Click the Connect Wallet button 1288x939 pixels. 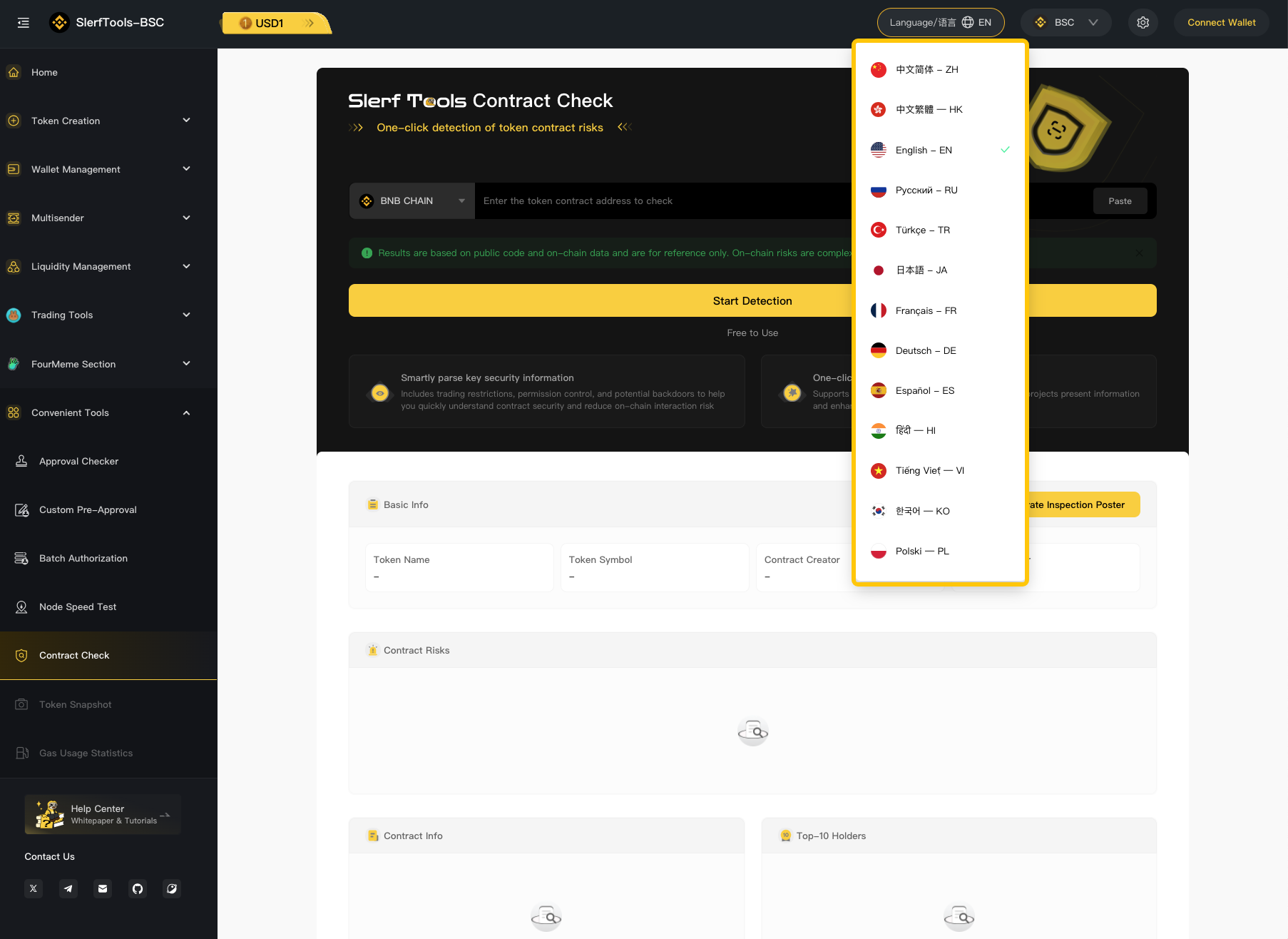1221,23
